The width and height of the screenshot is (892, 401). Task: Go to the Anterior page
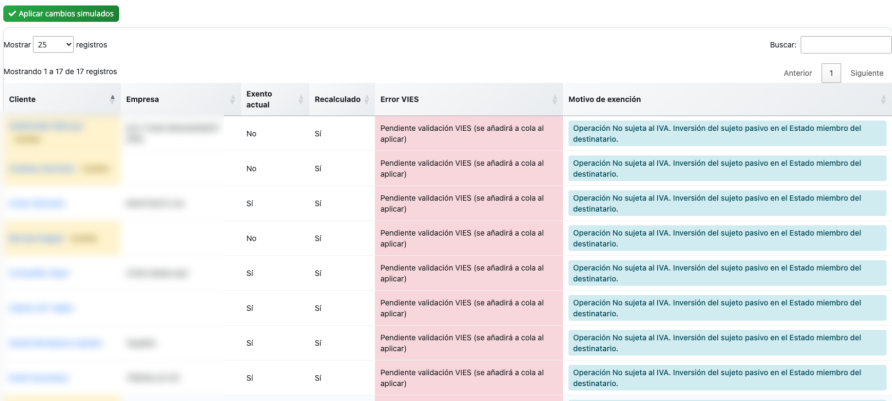[x=797, y=73]
